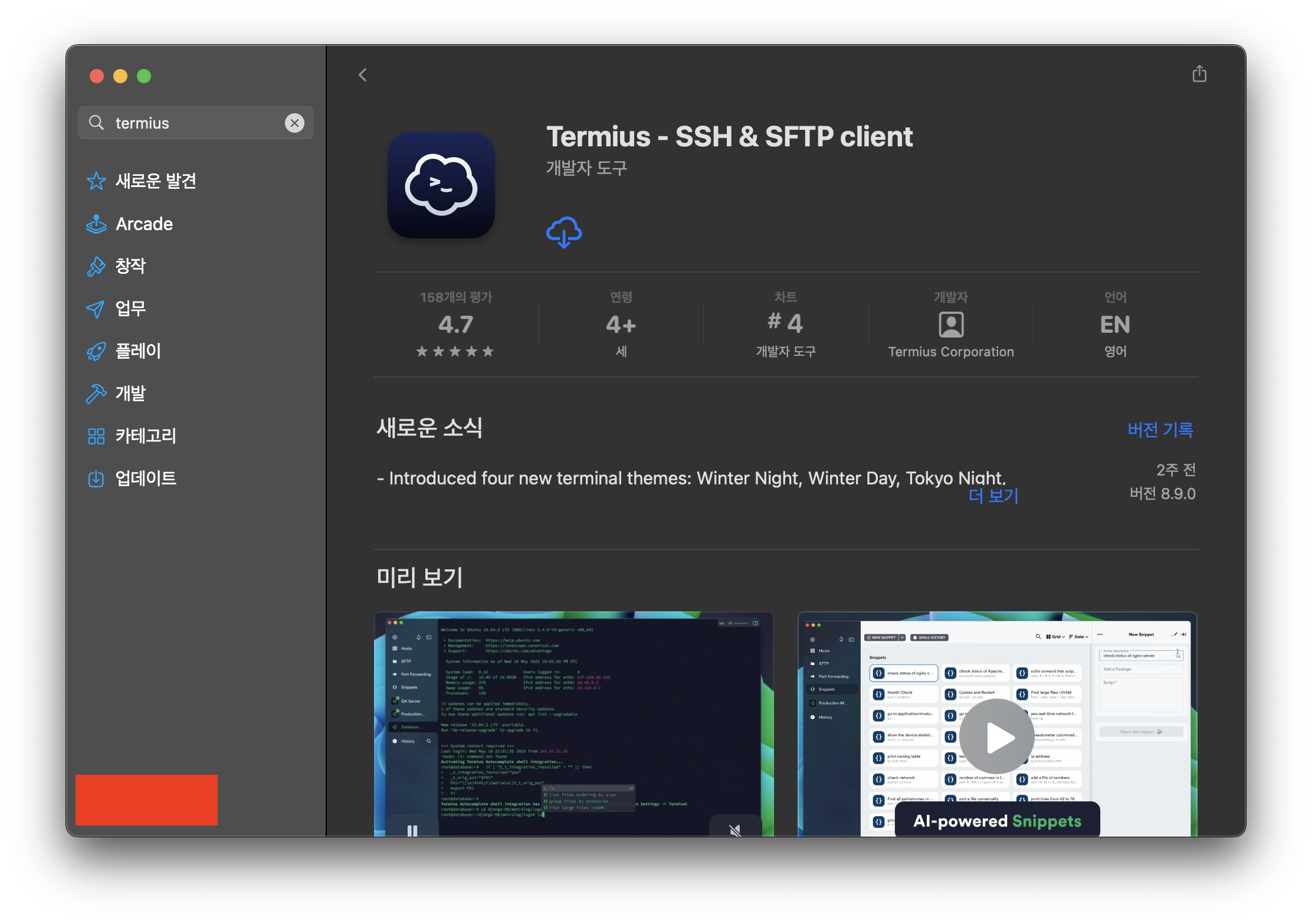
Task: Open the 버전 기록 link
Action: click(x=1160, y=430)
